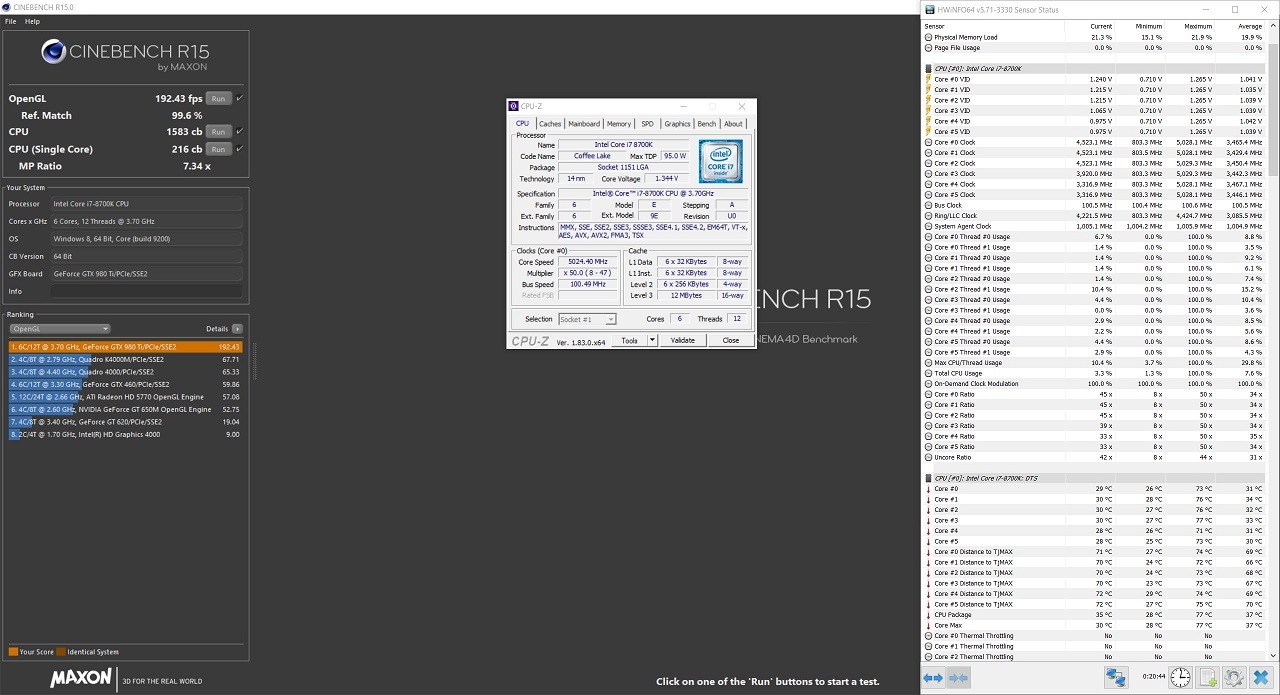Toggle the CPU test checkbox

[x=239, y=131]
